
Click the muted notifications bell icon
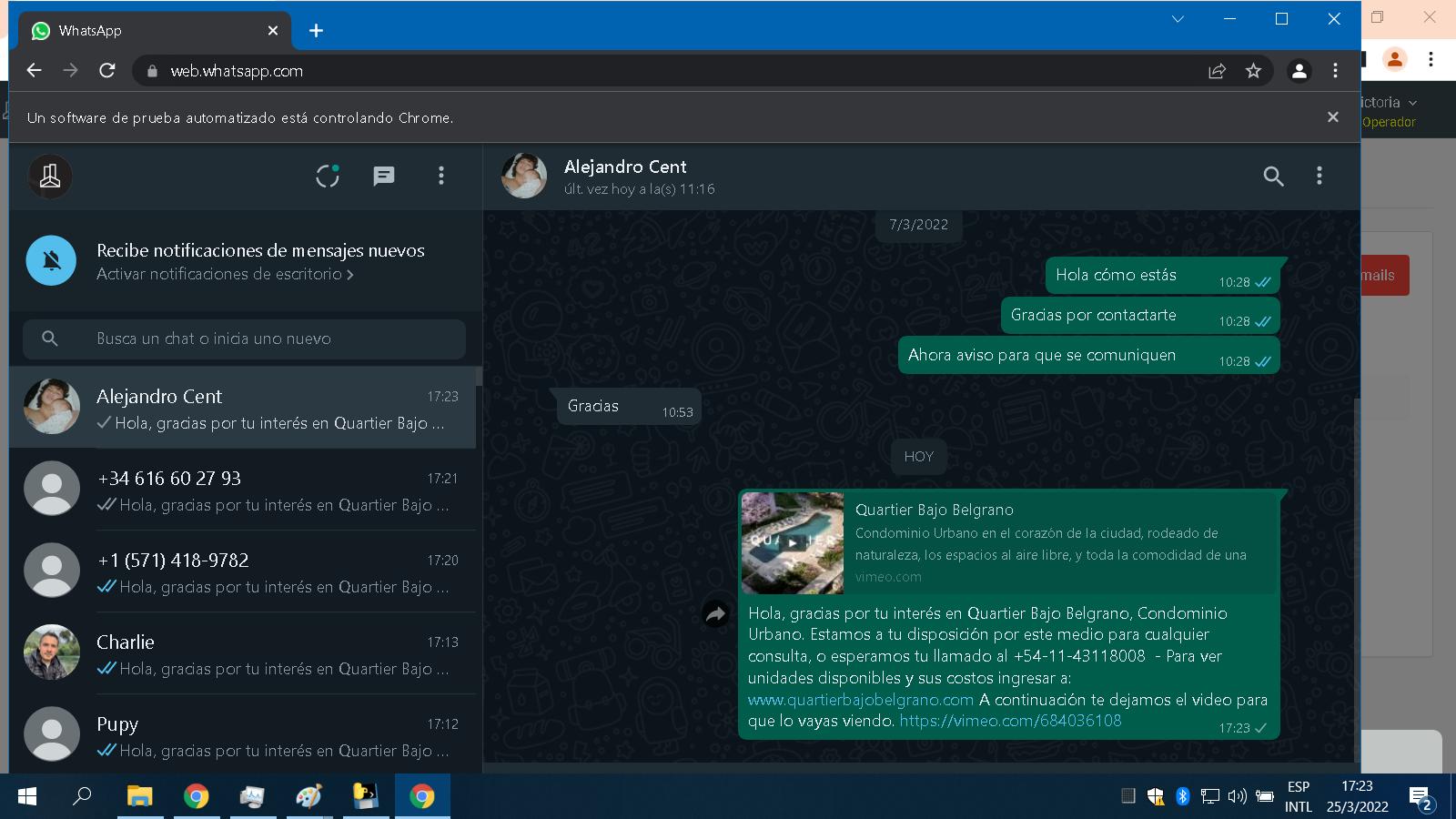coord(51,260)
